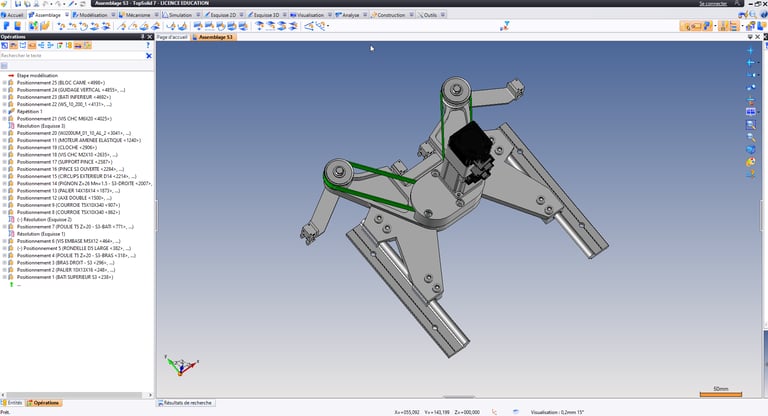This screenshot has width=768, height=416.
Task: Click the color palette rendering icon on right toolbar
Action: click(x=750, y=162)
